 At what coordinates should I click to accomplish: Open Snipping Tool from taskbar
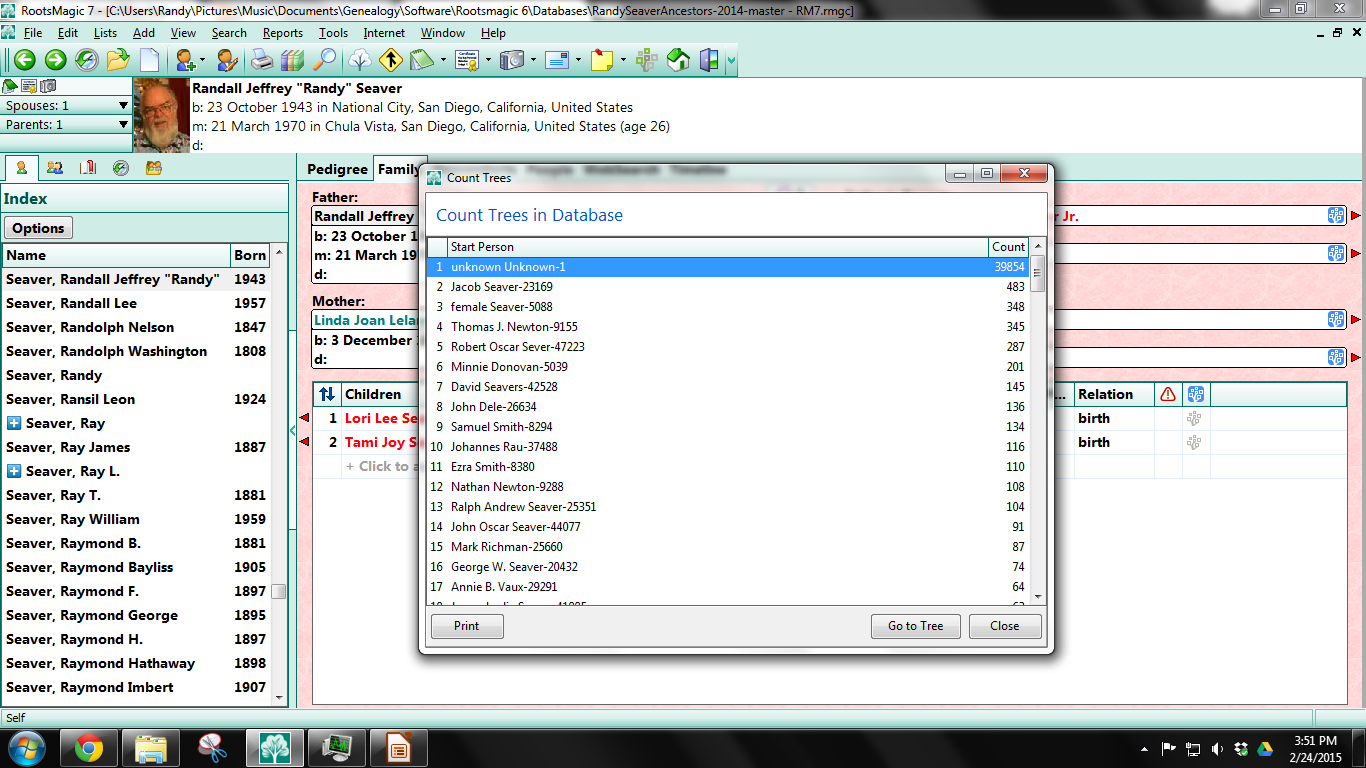pos(212,748)
